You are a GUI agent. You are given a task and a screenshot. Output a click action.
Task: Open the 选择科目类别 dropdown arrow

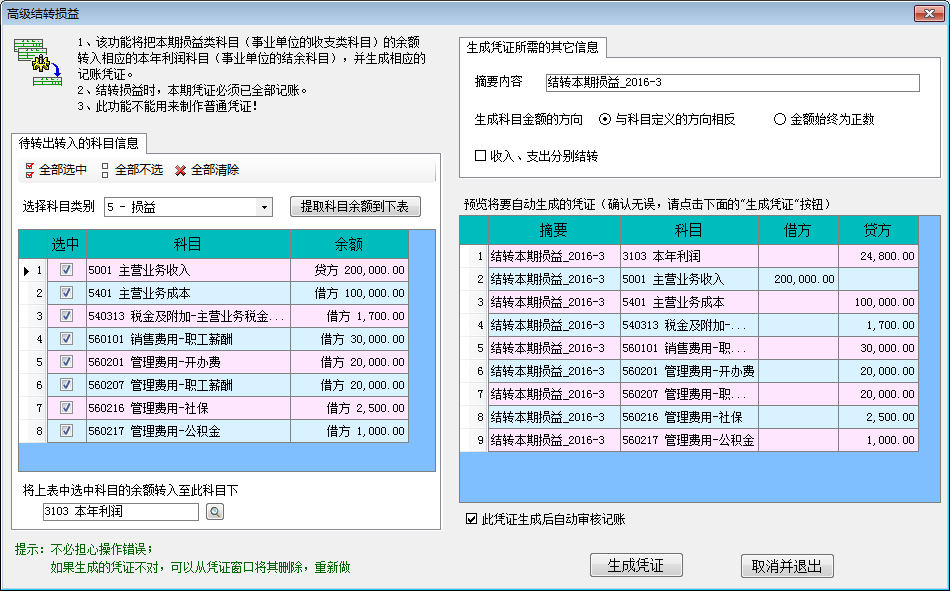tap(264, 207)
